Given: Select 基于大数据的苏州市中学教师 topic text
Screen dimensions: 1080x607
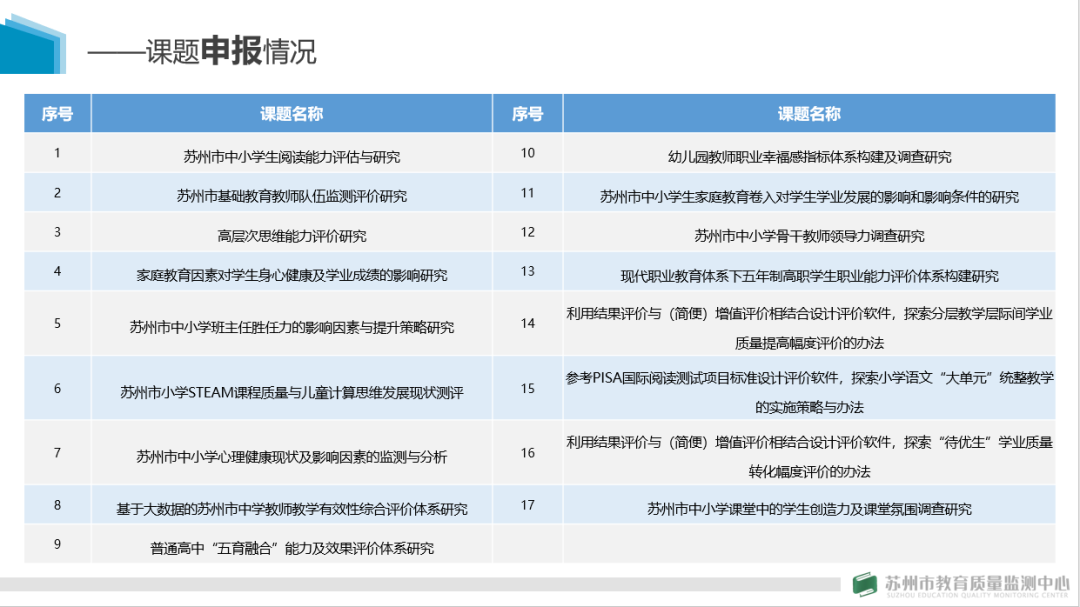Looking at the screenshot, I should [x=291, y=509].
